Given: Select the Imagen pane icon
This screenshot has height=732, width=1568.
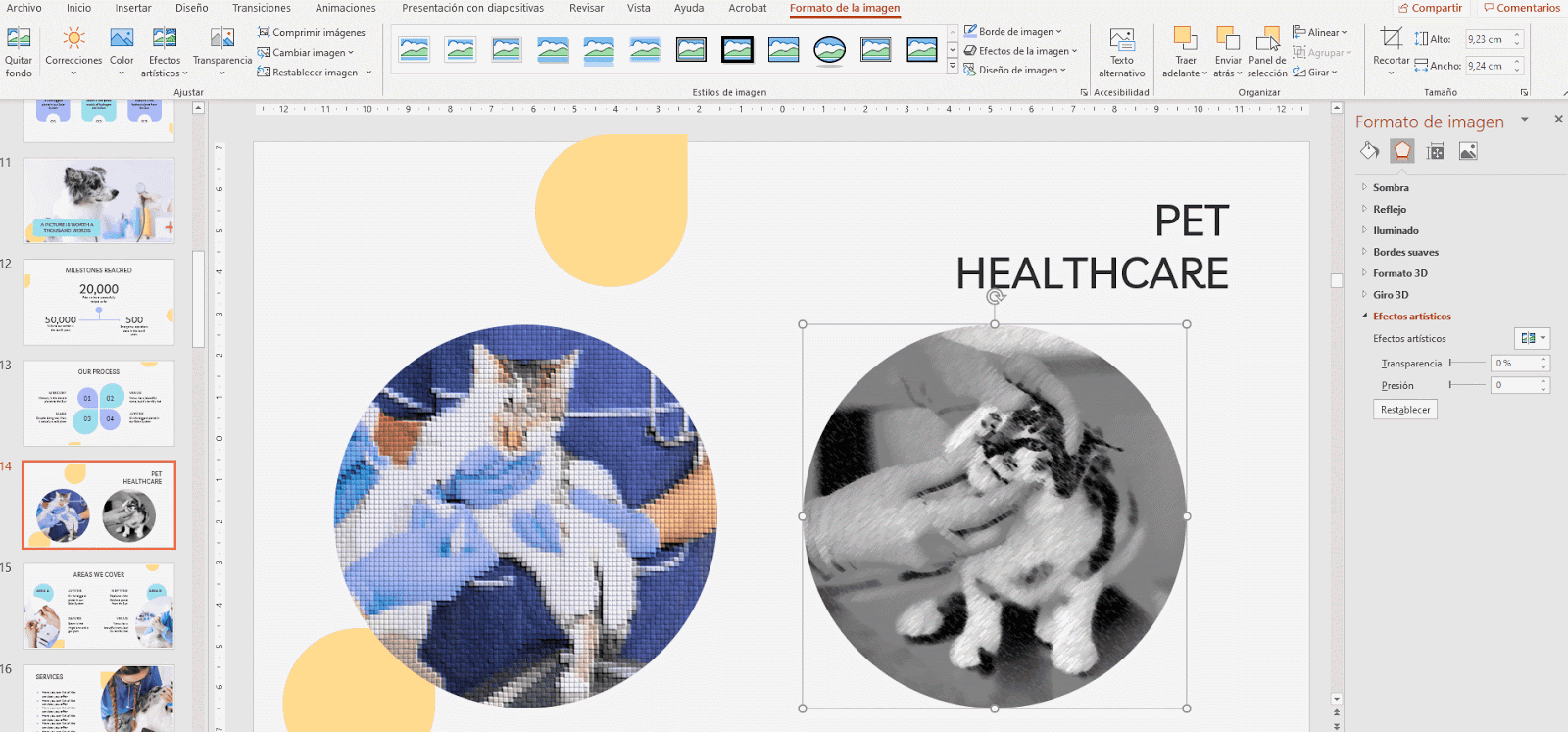Looking at the screenshot, I should [x=1468, y=151].
